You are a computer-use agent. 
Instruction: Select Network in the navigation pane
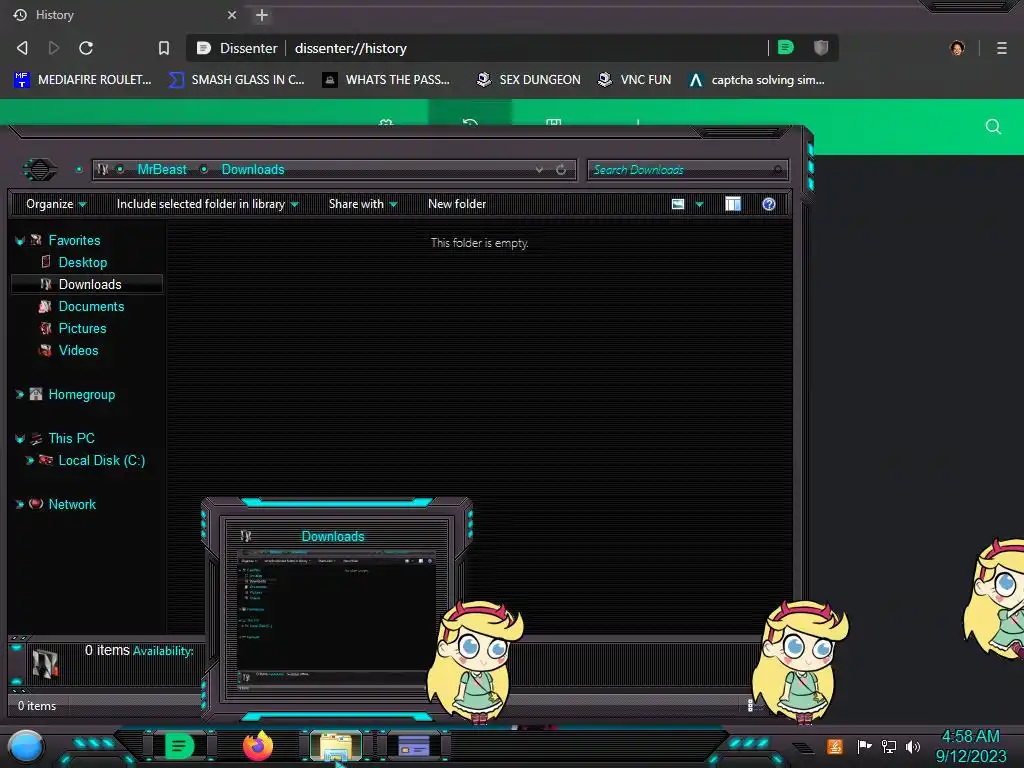tap(72, 504)
